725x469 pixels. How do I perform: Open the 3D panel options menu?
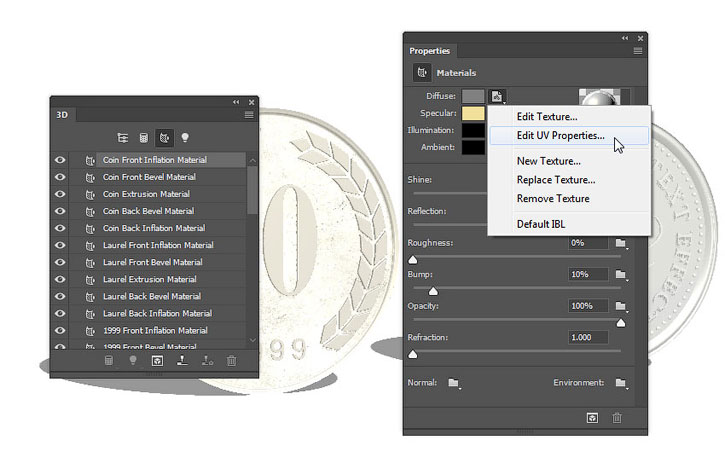(249, 115)
